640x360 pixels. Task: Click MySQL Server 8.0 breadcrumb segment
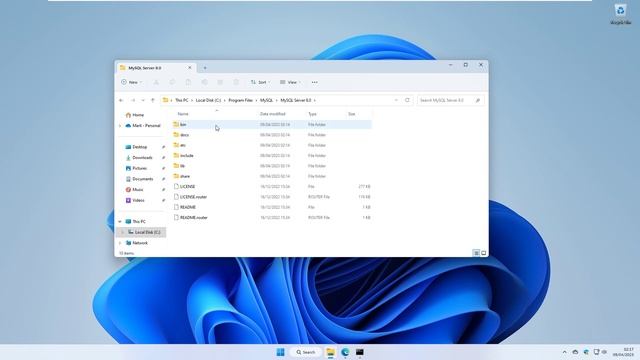pos(296,100)
